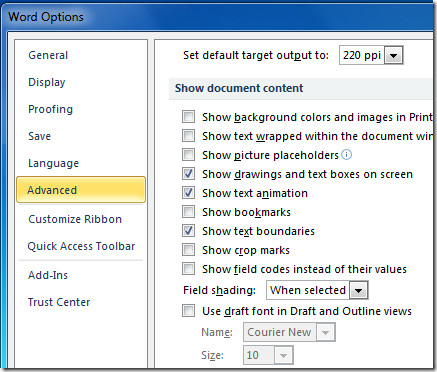Uncheck Show text boundaries

point(188,231)
